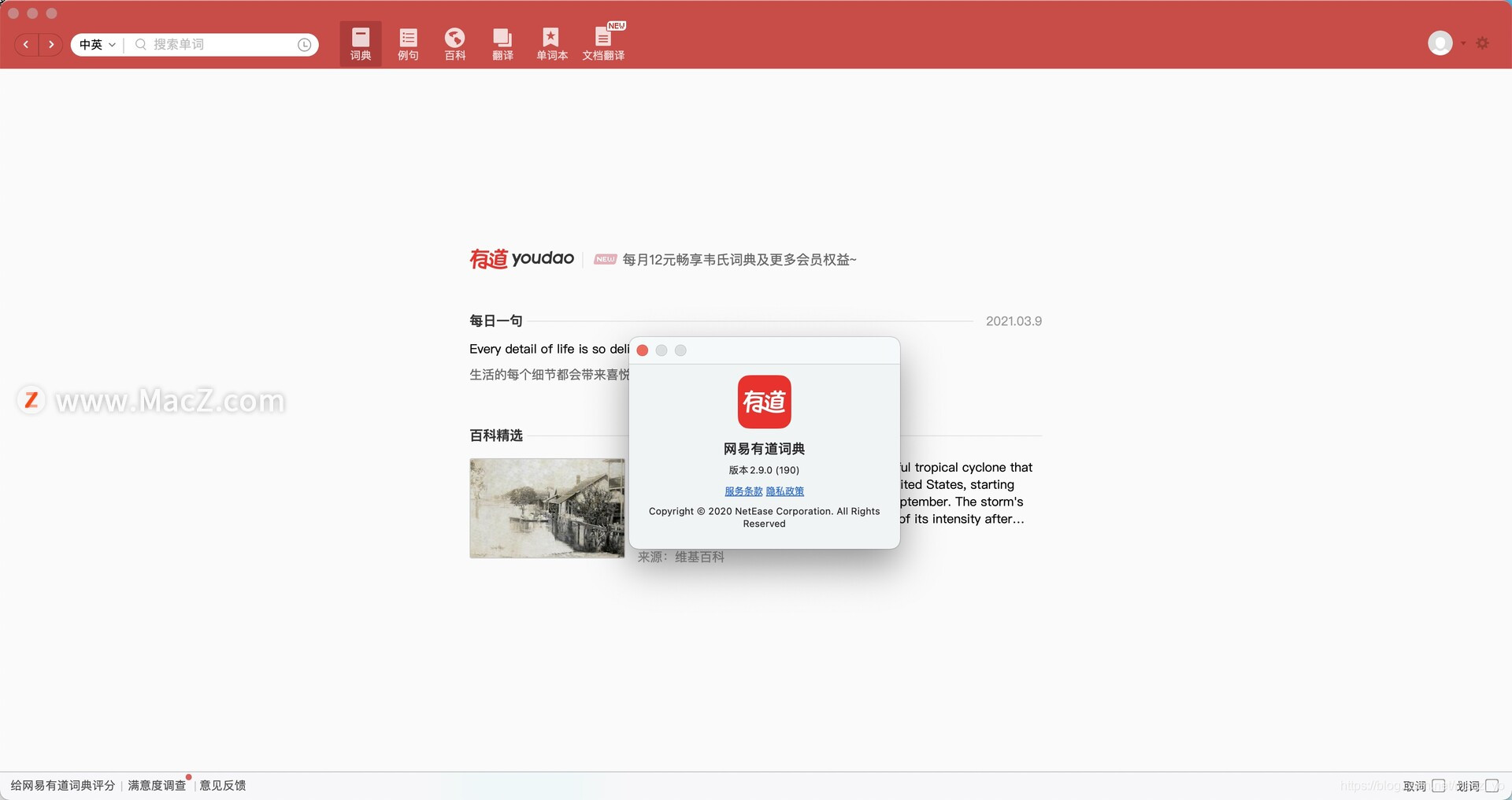The image size is (1512, 800).
Task: Open the tropical cyclone article text
Action: point(965,493)
